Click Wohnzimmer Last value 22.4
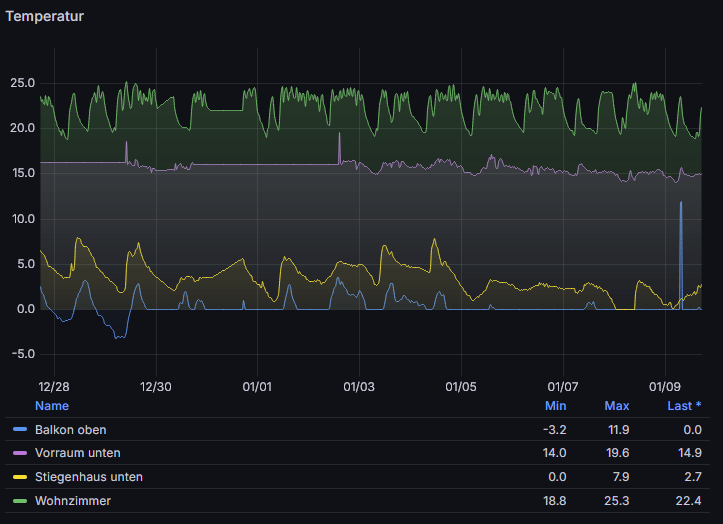 pyautogui.click(x=688, y=501)
